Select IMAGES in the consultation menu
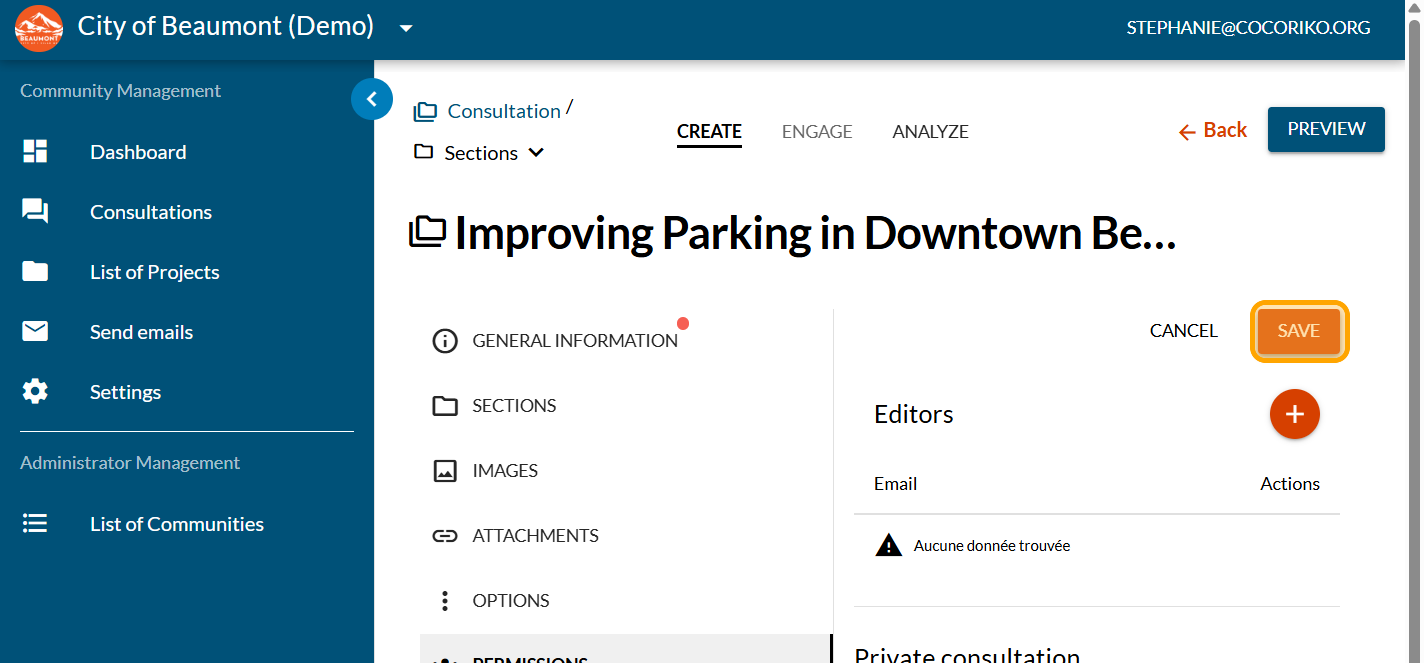This screenshot has width=1424, height=663. pos(504,471)
